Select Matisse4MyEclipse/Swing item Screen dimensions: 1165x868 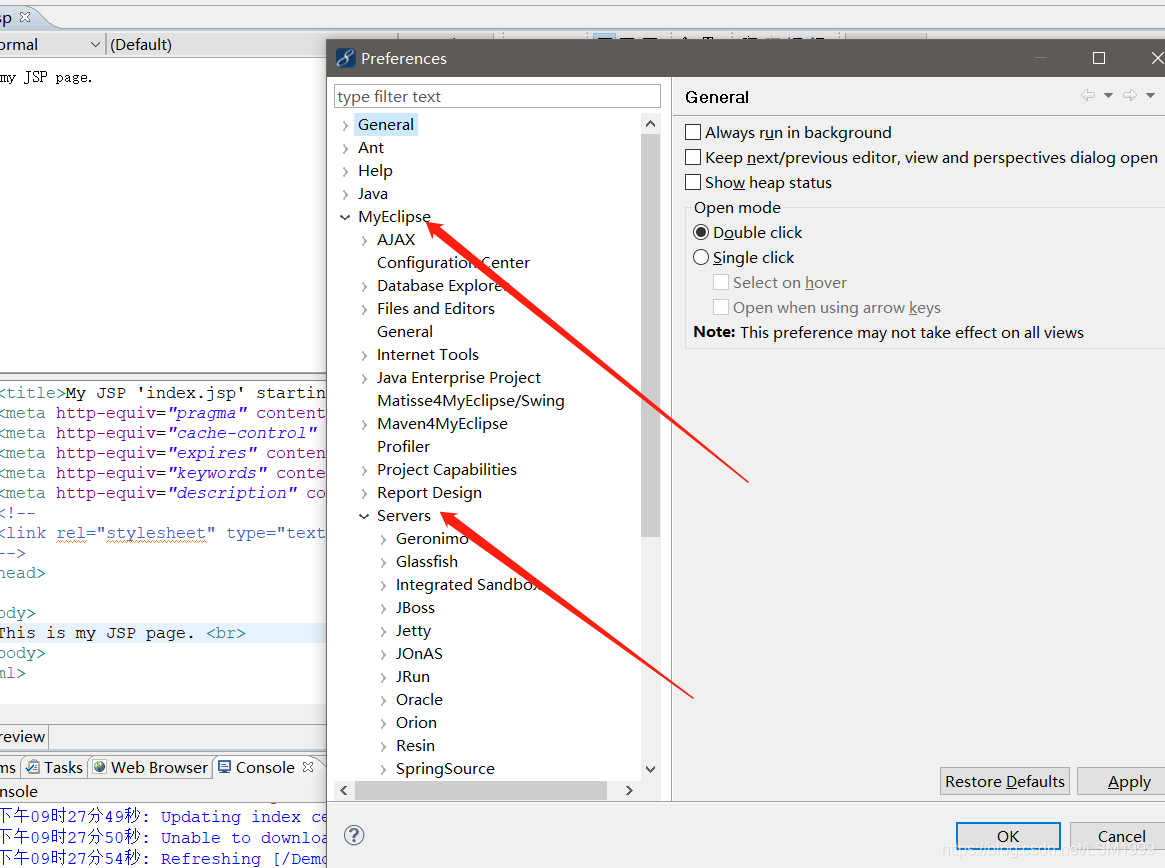click(x=470, y=401)
